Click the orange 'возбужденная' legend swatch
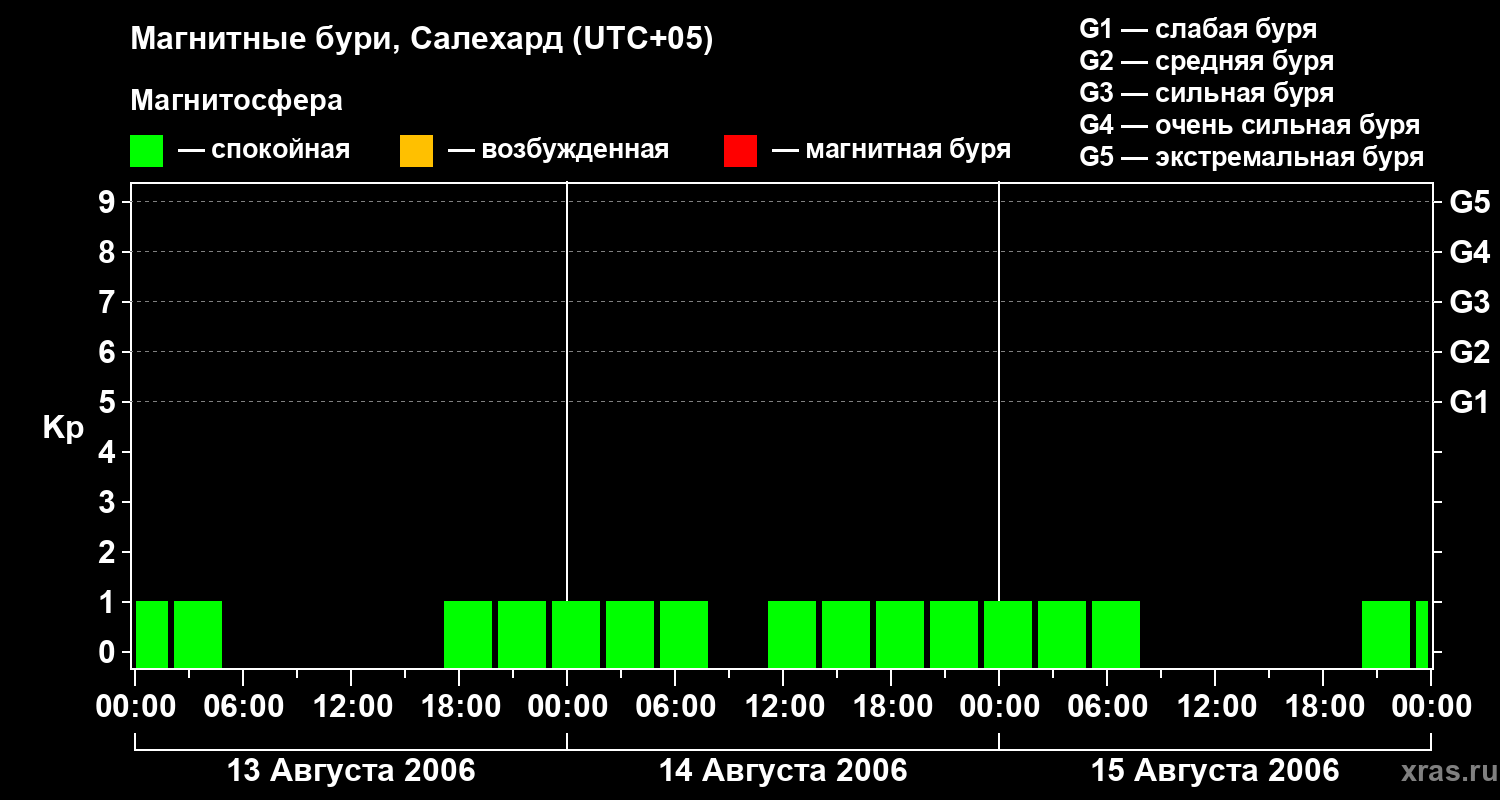Image resolution: width=1500 pixels, height=800 pixels. (416, 151)
